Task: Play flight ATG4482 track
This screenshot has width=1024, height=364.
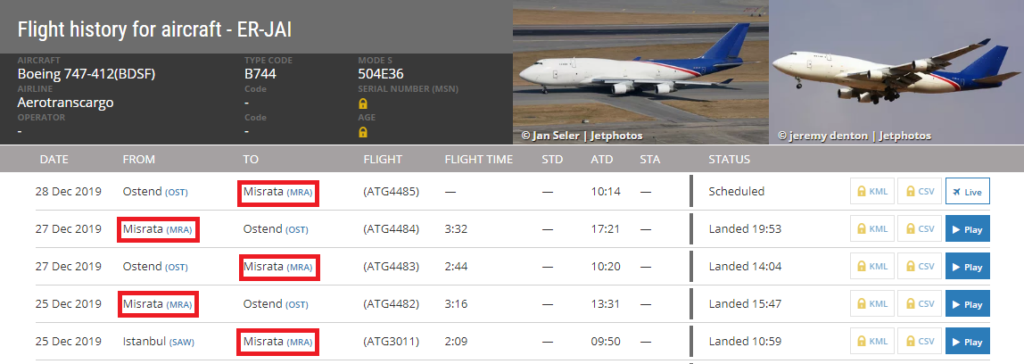Action: [x=967, y=304]
